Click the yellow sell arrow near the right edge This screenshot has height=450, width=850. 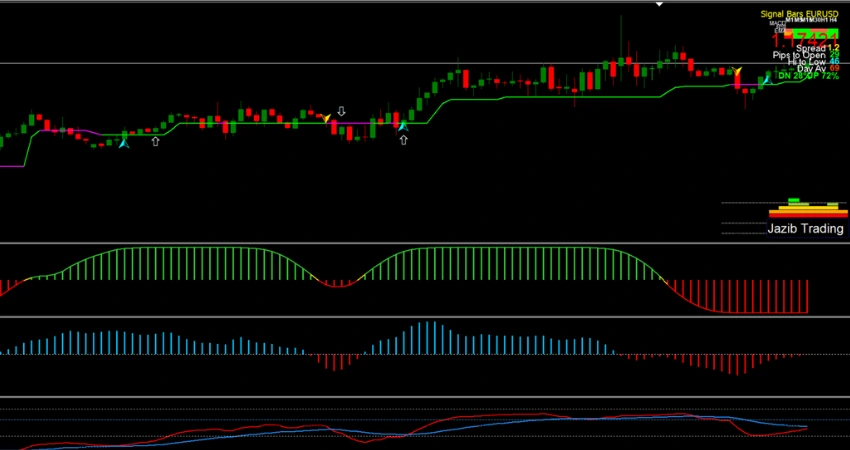pos(738,72)
